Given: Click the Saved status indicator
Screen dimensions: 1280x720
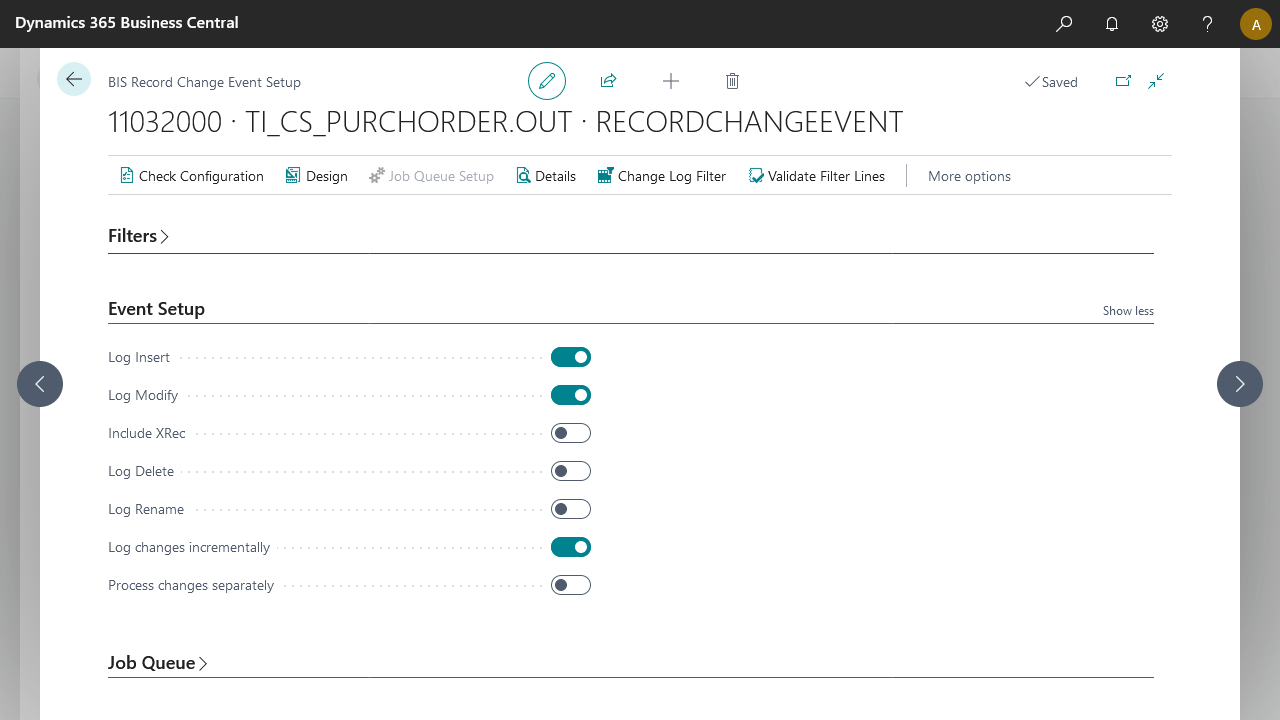Looking at the screenshot, I should [1051, 82].
